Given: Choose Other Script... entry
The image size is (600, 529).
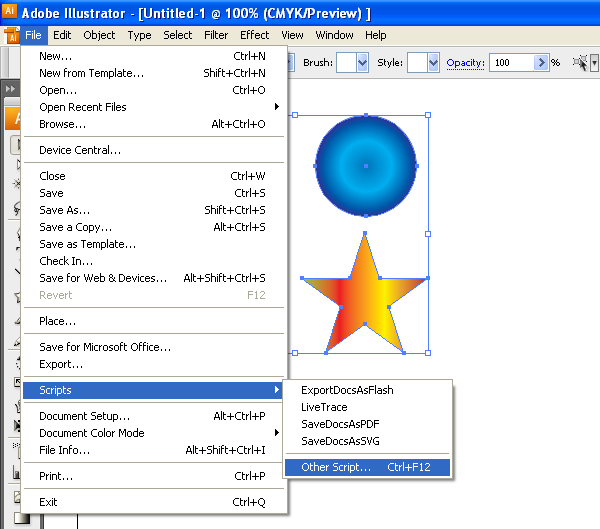Looking at the screenshot, I should (367, 467).
